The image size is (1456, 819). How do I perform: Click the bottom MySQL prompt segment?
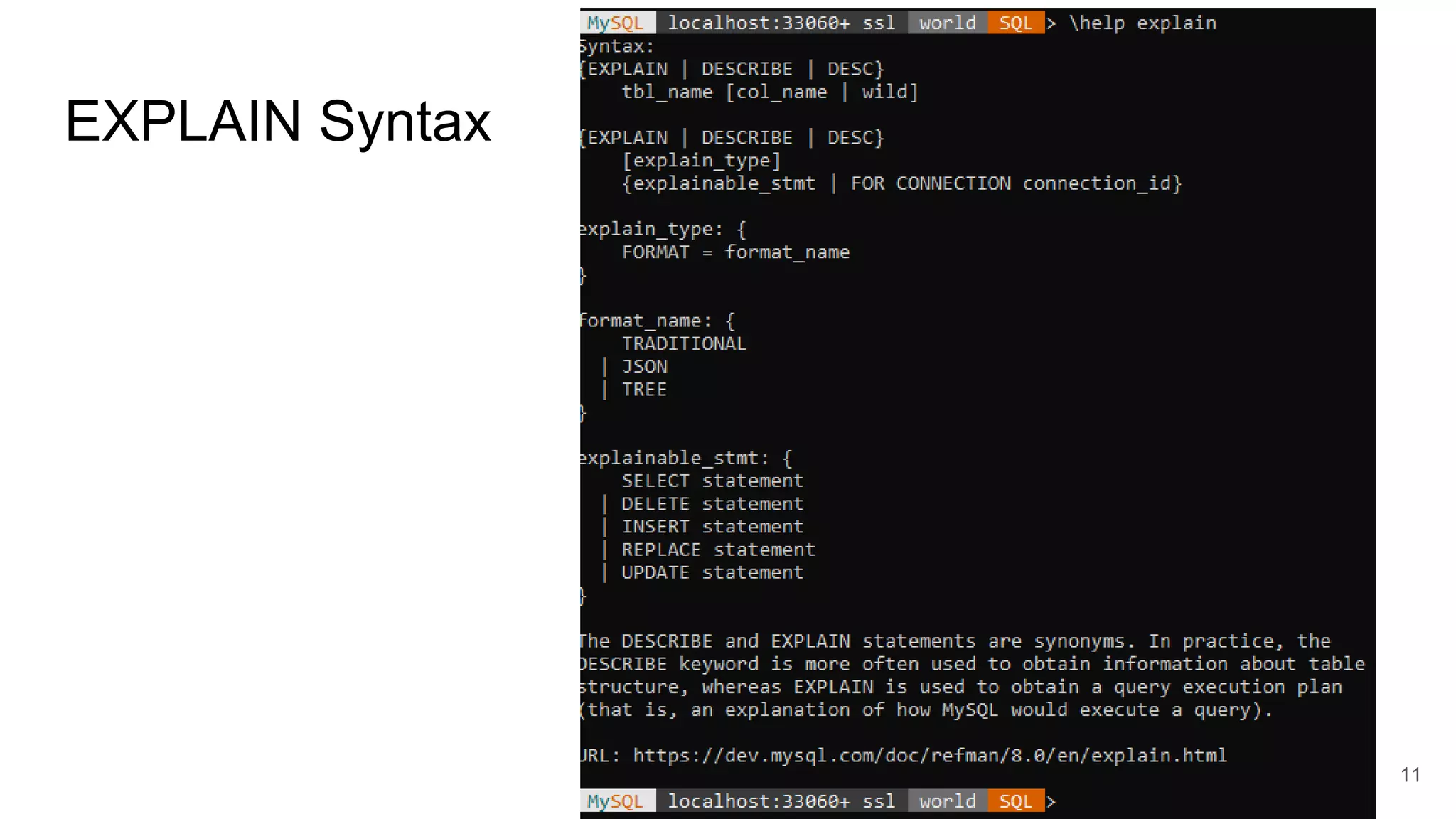[x=617, y=801]
